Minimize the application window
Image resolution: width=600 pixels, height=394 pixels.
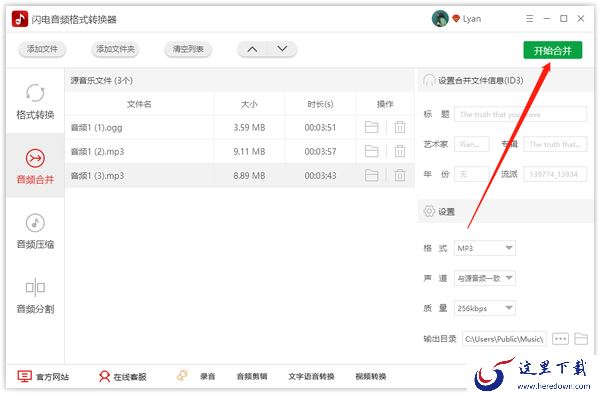(x=546, y=18)
